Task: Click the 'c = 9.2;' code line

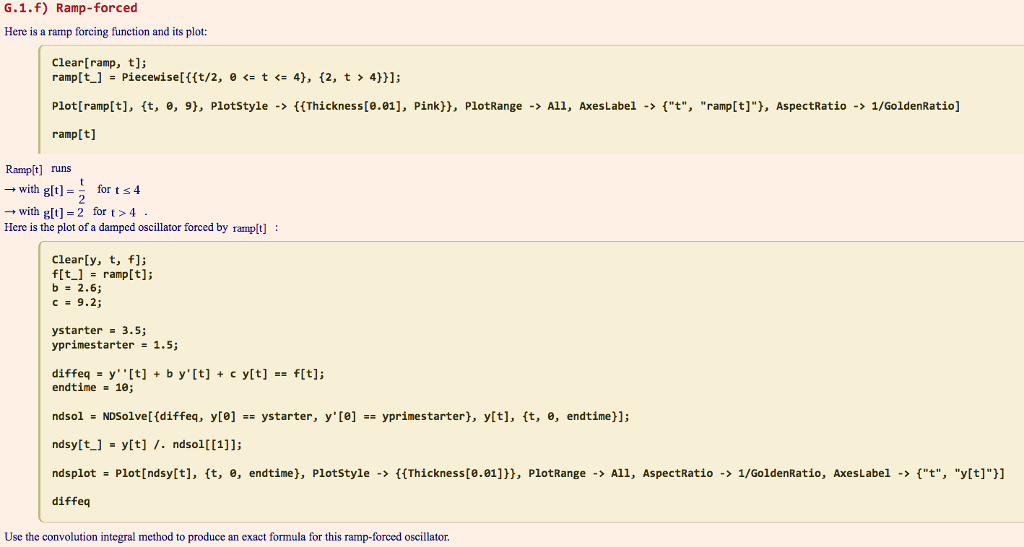Action: pos(77,302)
